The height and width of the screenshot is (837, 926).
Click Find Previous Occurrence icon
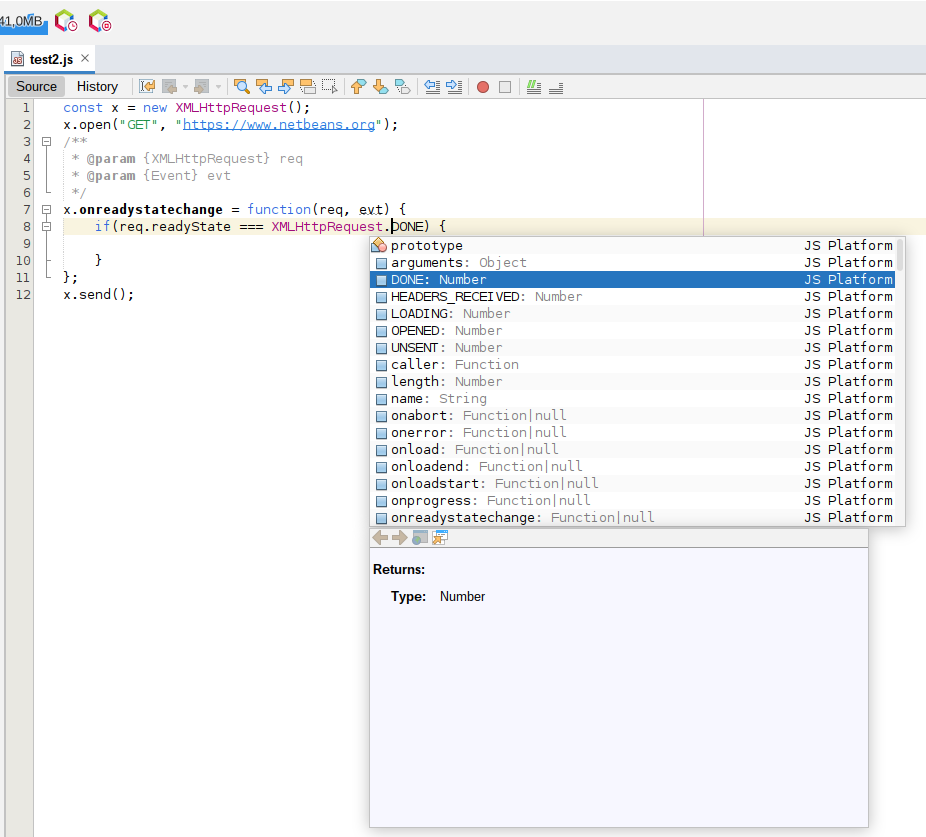pos(263,87)
